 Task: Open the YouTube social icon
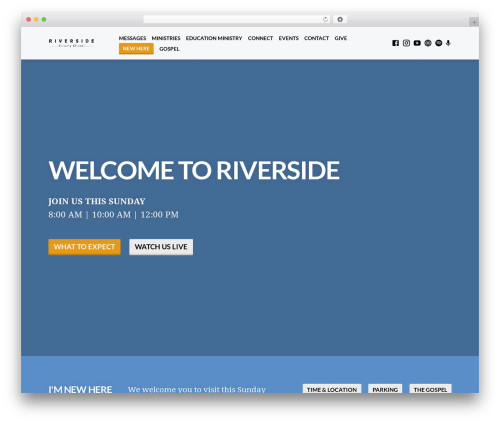point(417,43)
